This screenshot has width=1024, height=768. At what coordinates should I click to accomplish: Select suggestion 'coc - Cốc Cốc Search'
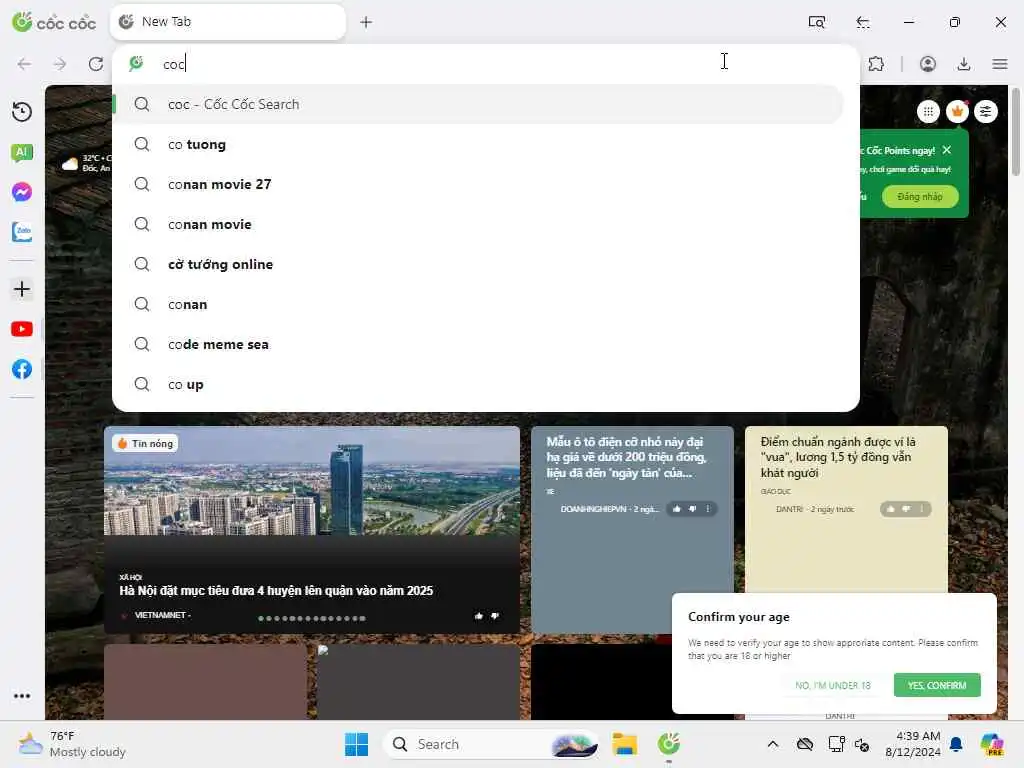pyautogui.click(x=479, y=104)
